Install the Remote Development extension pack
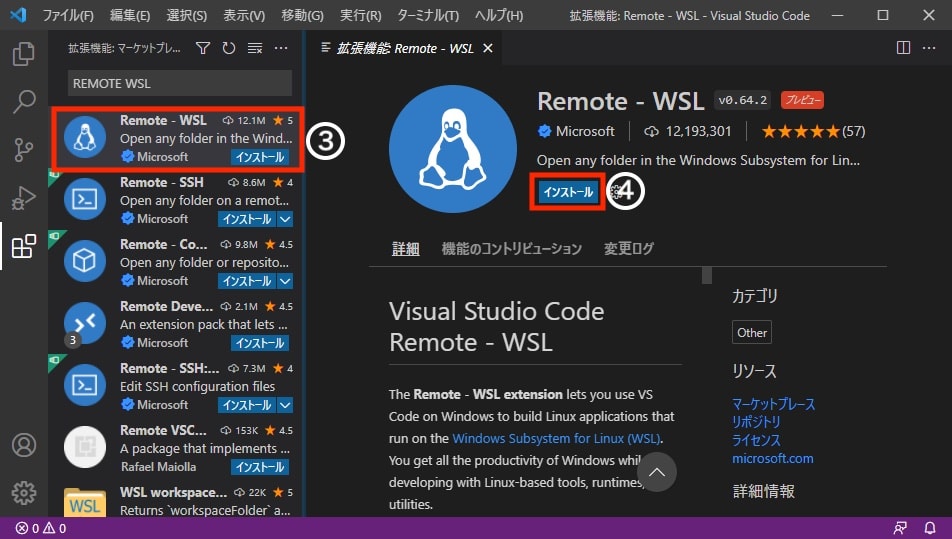Viewport: 952px width, 539px height. (x=260, y=342)
